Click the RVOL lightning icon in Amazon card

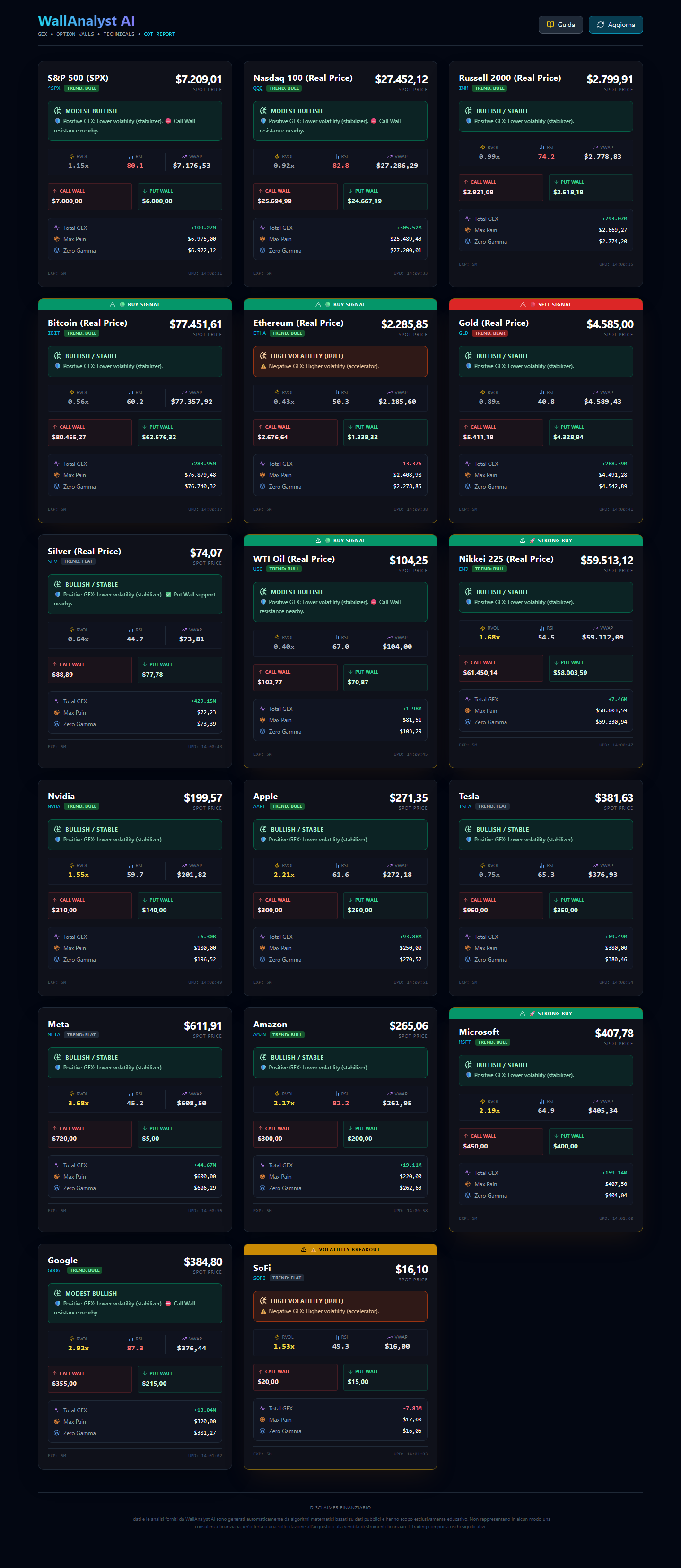tap(278, 1094)
